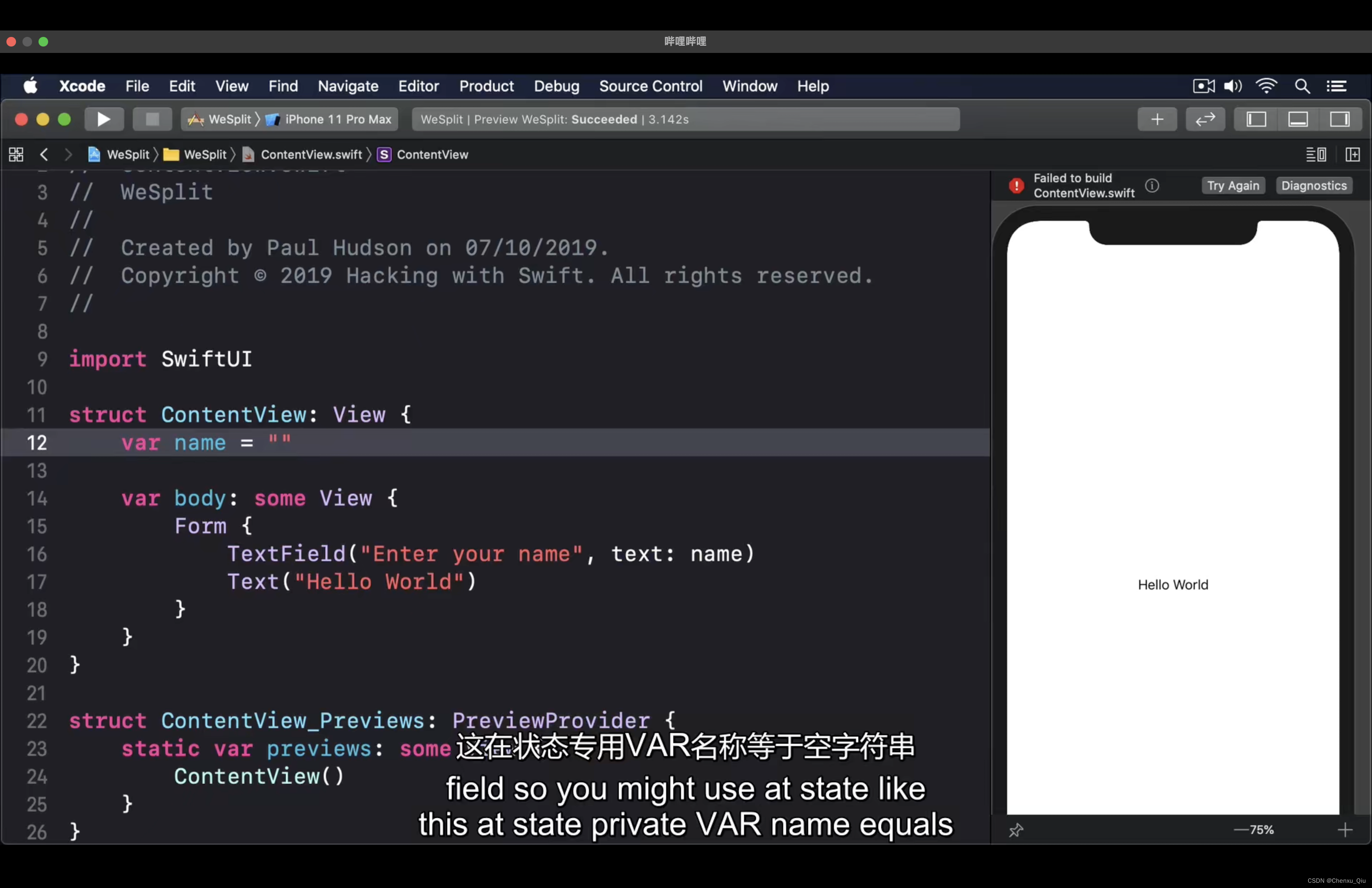
Task: Toggle the right inspector panel
Action: coord(1339,119)
